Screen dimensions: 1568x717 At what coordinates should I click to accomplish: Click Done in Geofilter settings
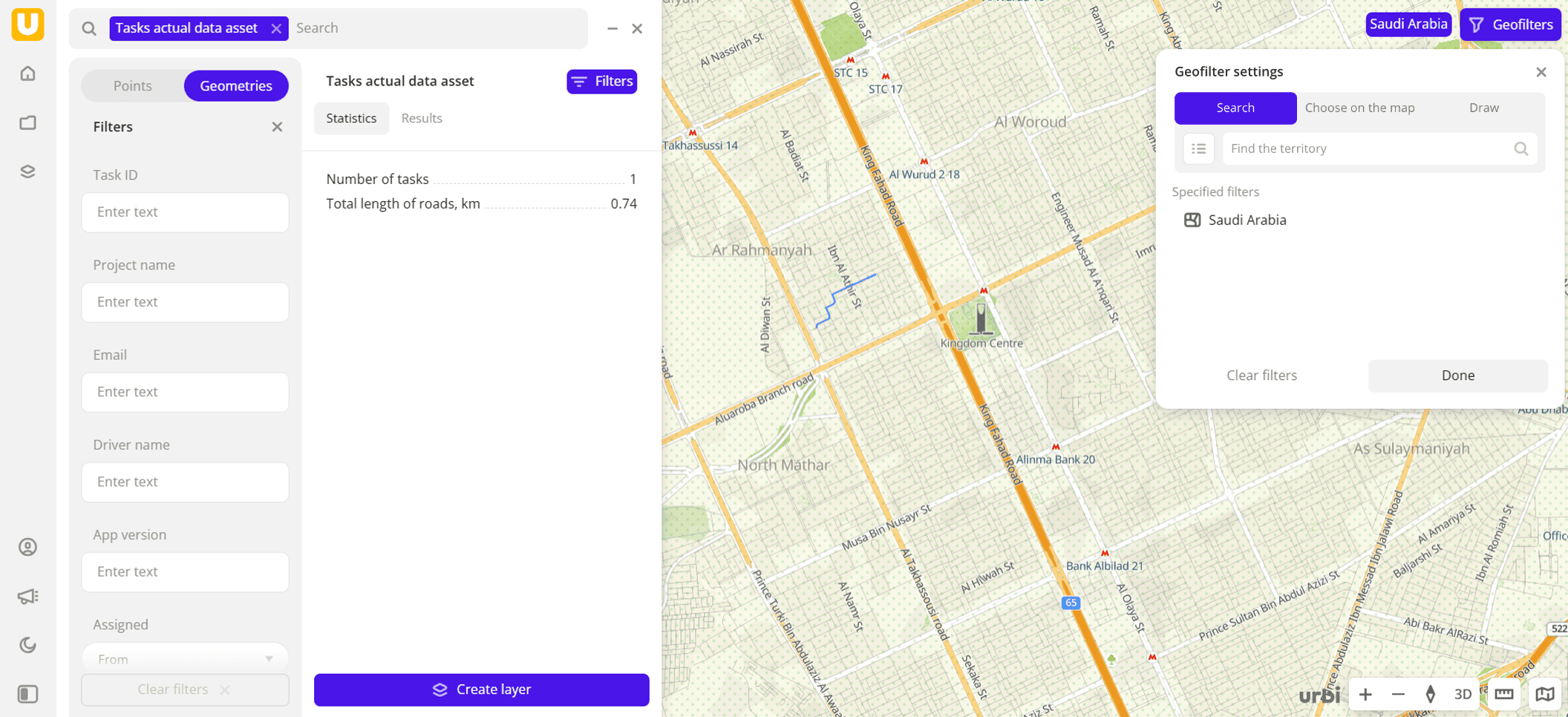[1457, 376]
